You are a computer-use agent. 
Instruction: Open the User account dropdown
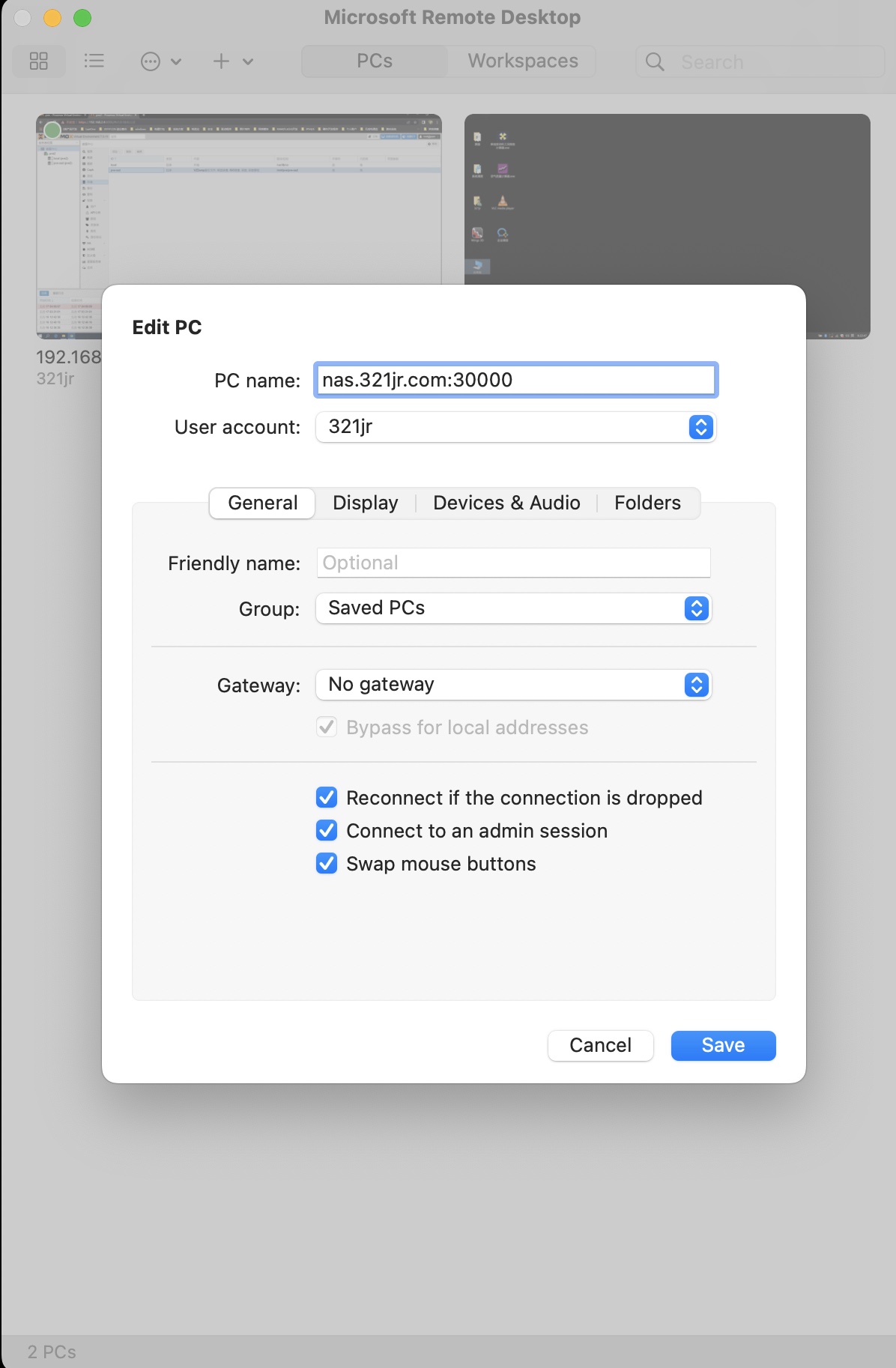click(x=515, y=427)
